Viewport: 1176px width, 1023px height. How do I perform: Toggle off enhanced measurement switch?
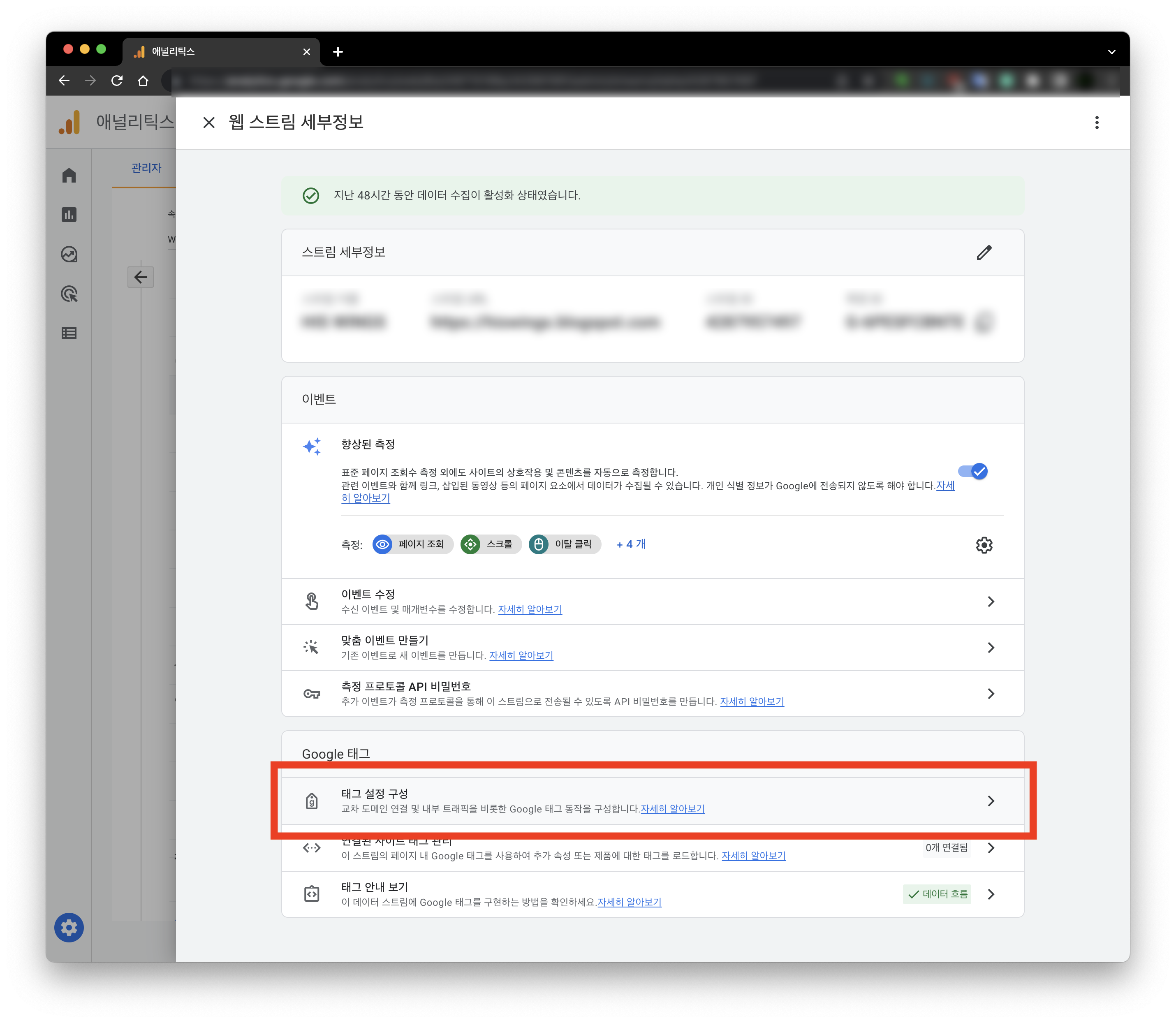point(973,472)
